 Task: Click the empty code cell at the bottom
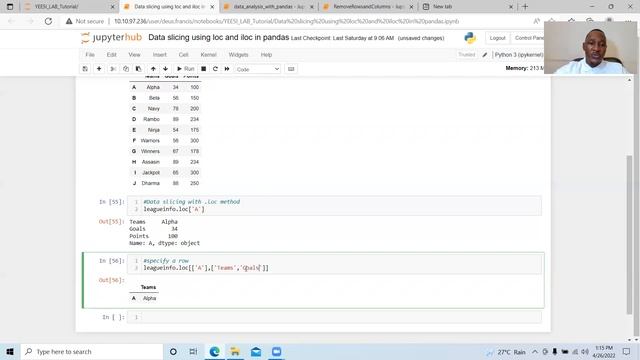(334, 317)
